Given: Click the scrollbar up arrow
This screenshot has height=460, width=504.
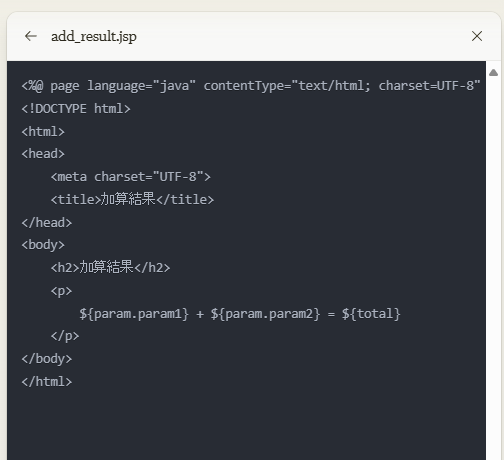Looking at the screenshot, I should point(493,73).
